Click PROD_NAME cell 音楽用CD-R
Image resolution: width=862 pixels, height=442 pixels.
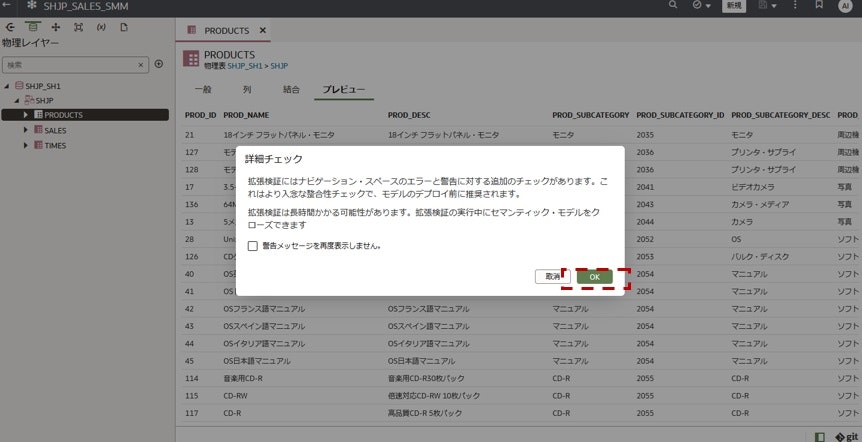pos(243,378)
